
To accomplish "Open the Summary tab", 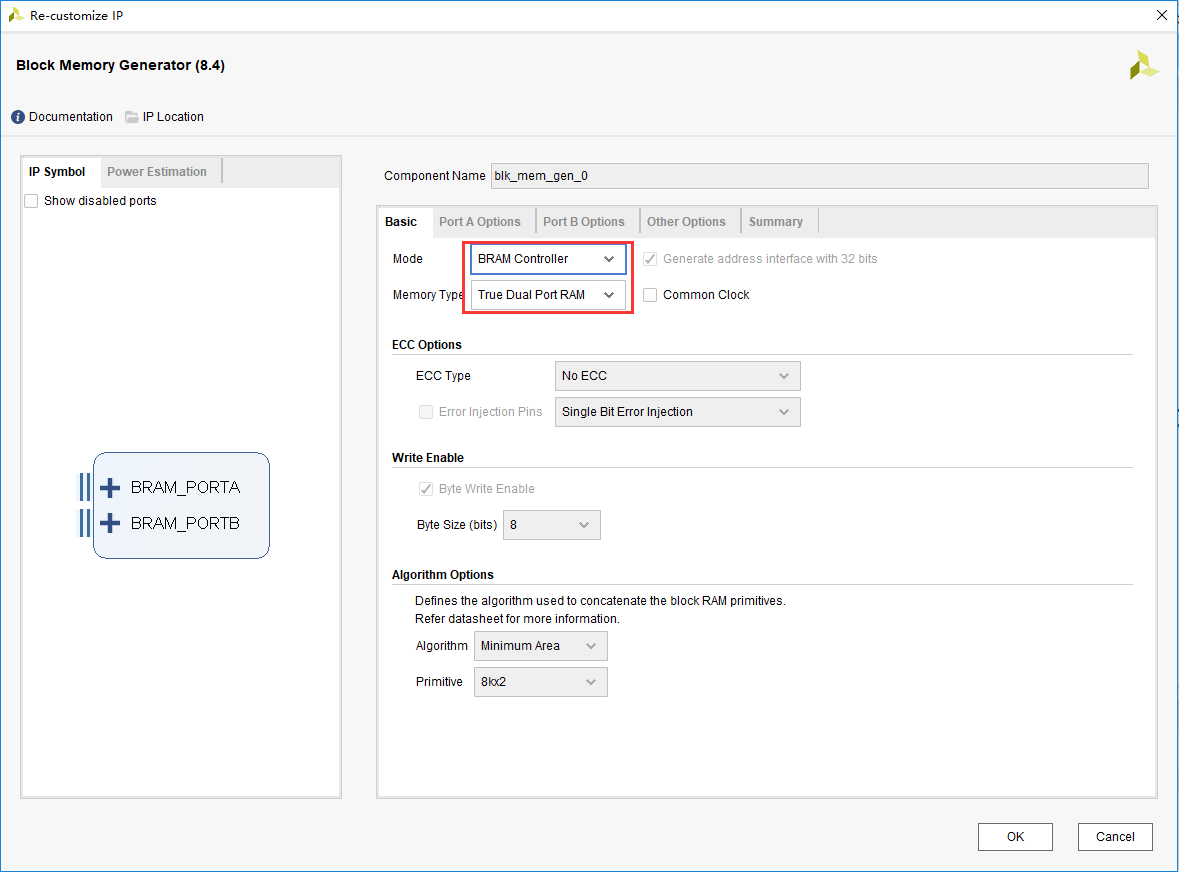I will coord(775,222).
